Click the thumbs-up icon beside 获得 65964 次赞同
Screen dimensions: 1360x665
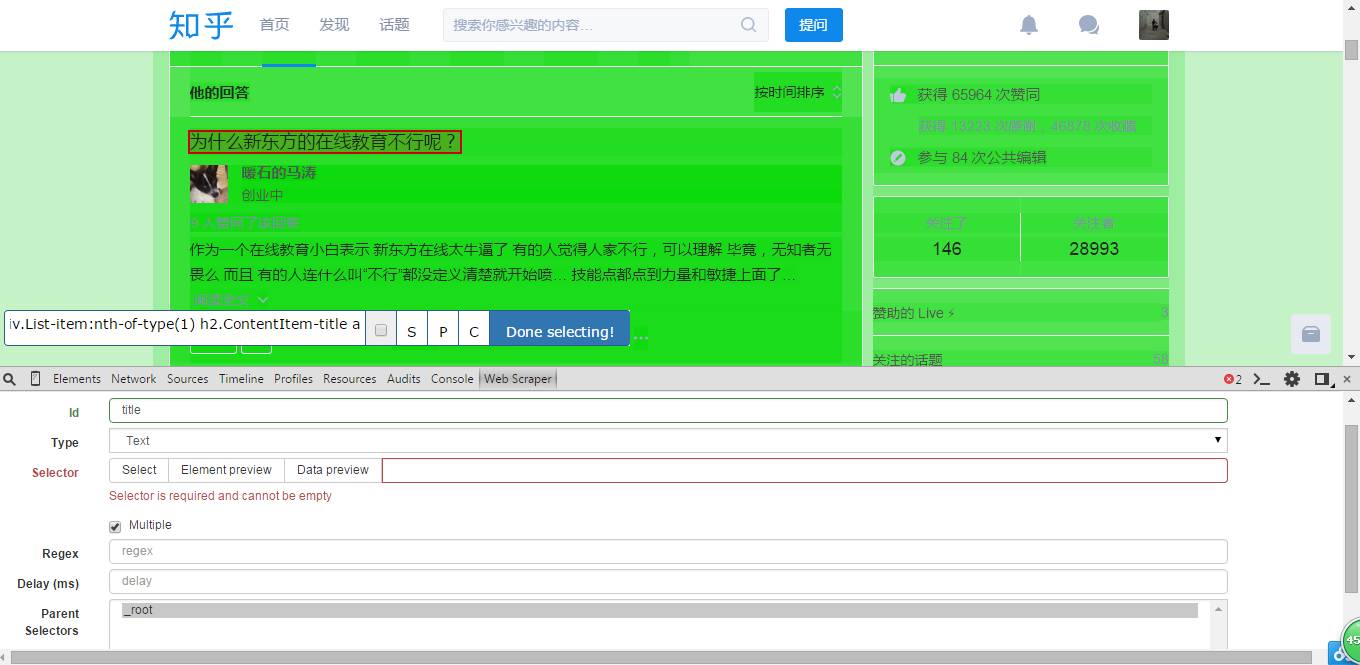[x=898, y=95]
